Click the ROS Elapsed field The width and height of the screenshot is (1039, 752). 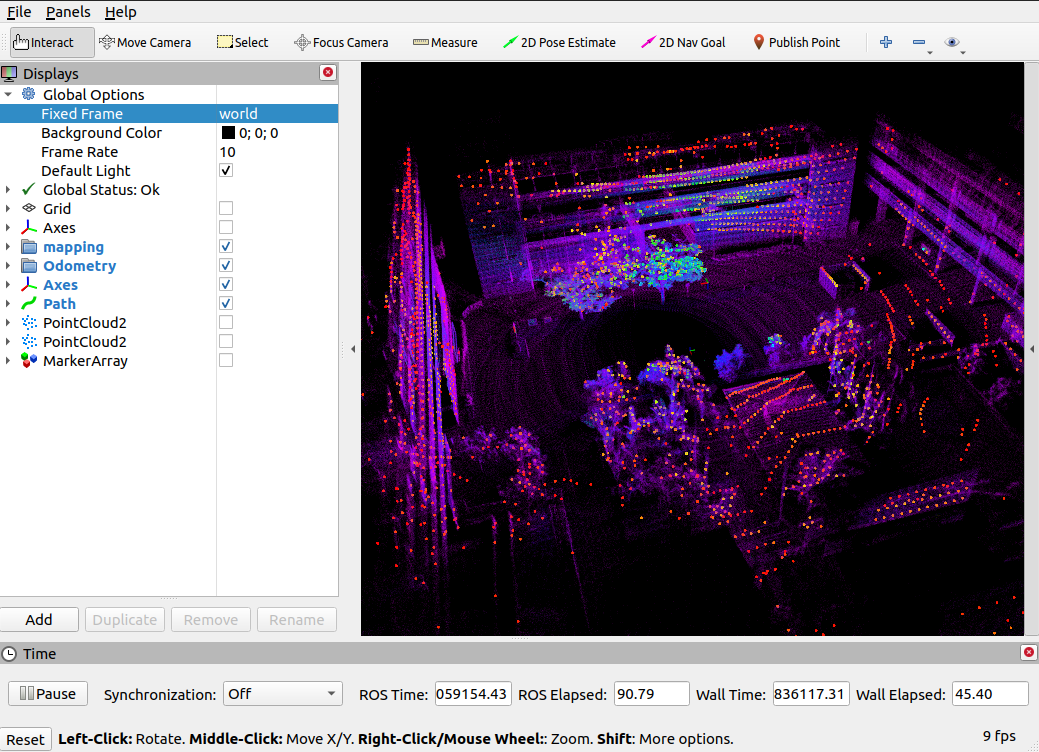pos(651,694)
